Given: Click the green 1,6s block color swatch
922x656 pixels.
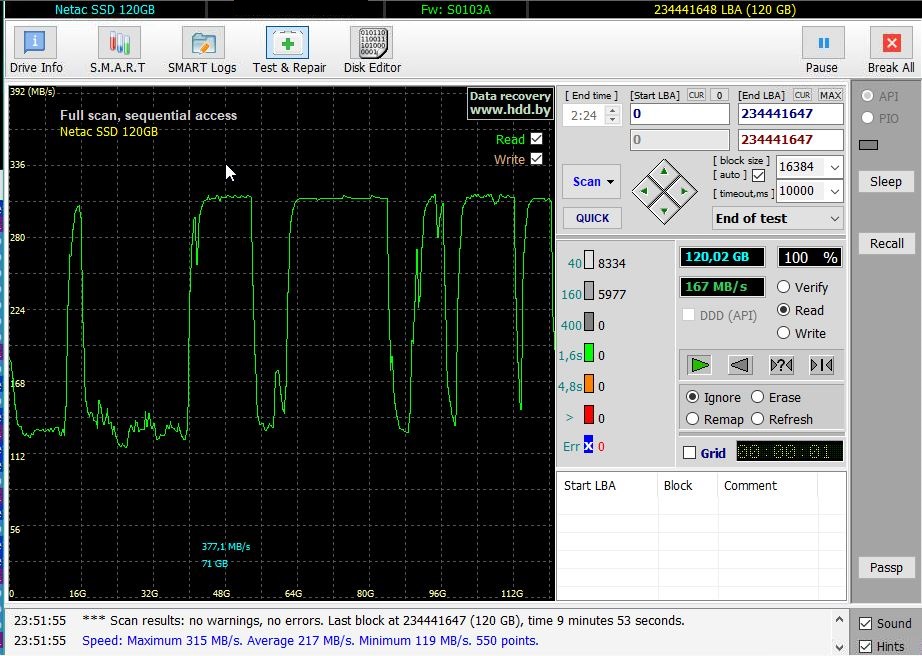Looking at the screenshot, I should point(589,355).
